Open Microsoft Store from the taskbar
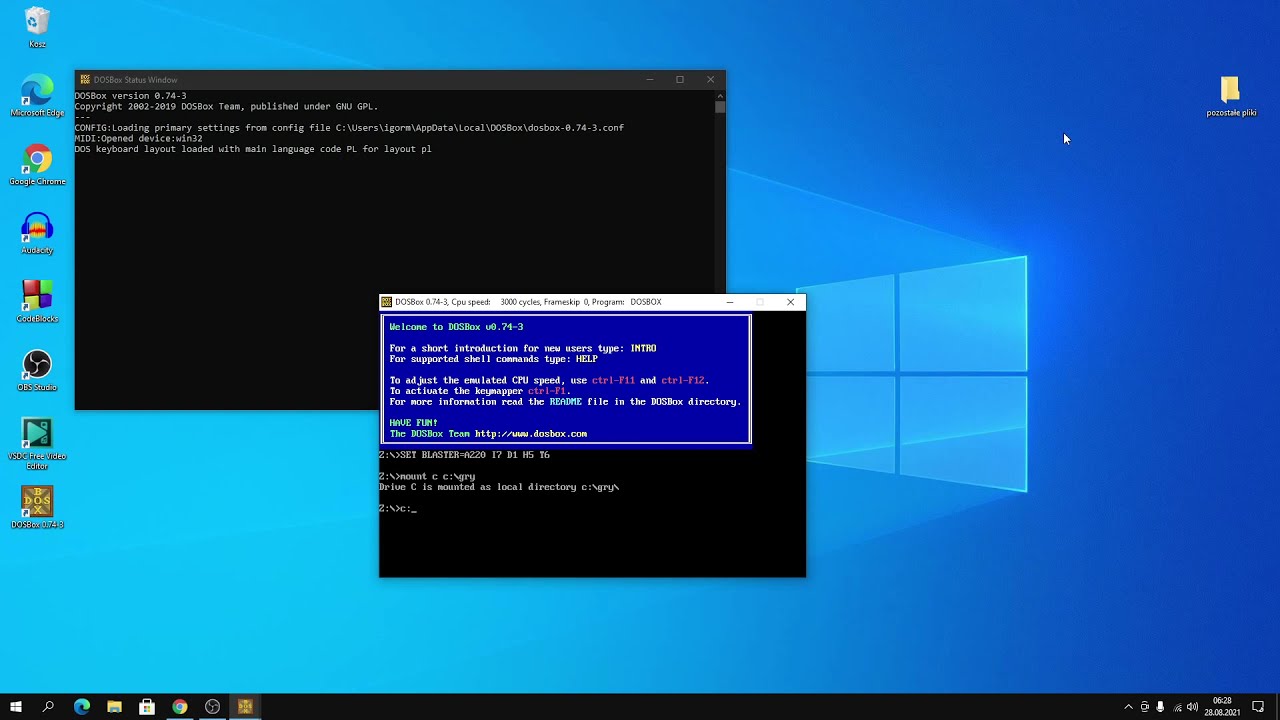 147,707
